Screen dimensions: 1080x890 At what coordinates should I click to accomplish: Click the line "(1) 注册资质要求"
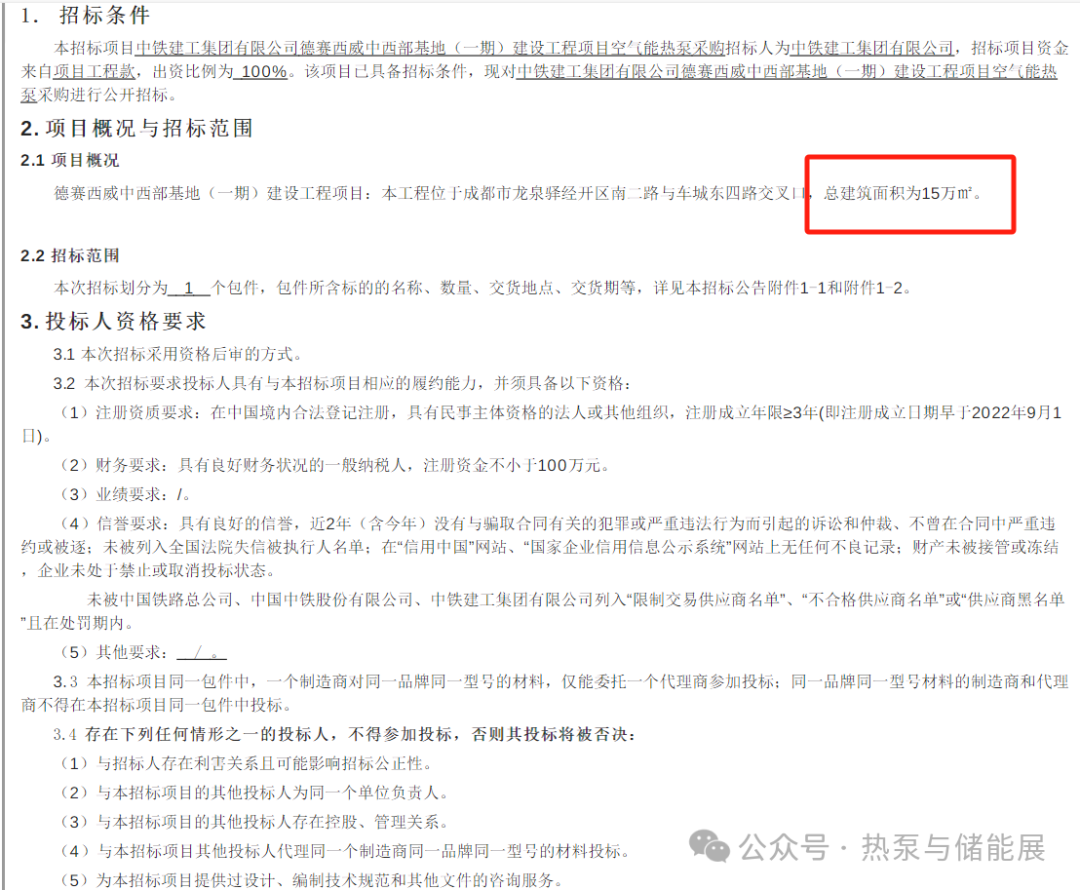[x=541, y=424]
